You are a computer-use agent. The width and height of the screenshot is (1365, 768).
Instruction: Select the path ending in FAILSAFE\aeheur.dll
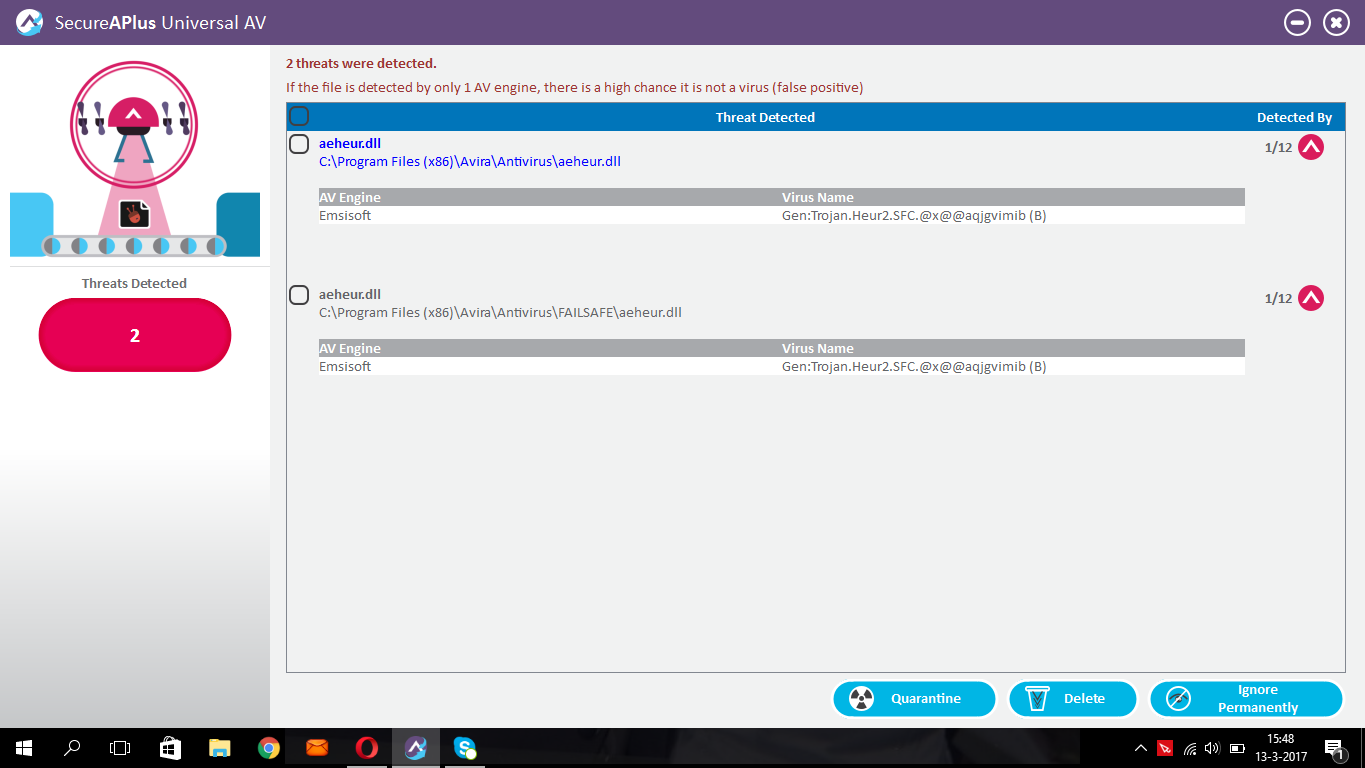point(500,312)
